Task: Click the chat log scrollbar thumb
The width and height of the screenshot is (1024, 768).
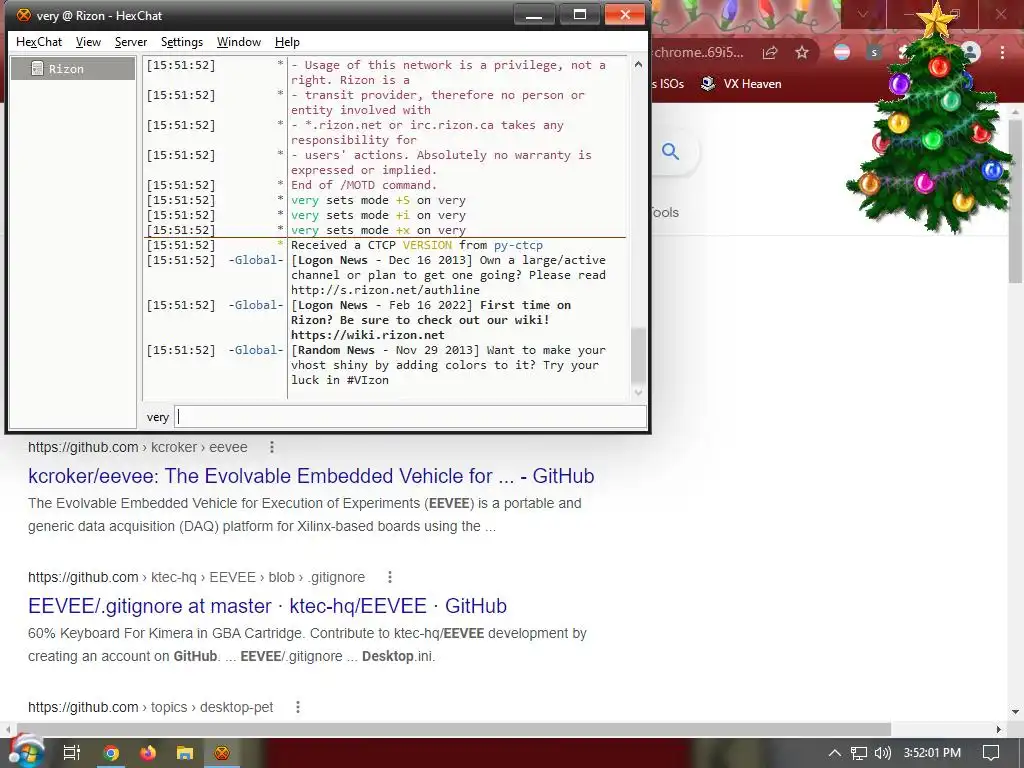Action: (x=638, y=355)
